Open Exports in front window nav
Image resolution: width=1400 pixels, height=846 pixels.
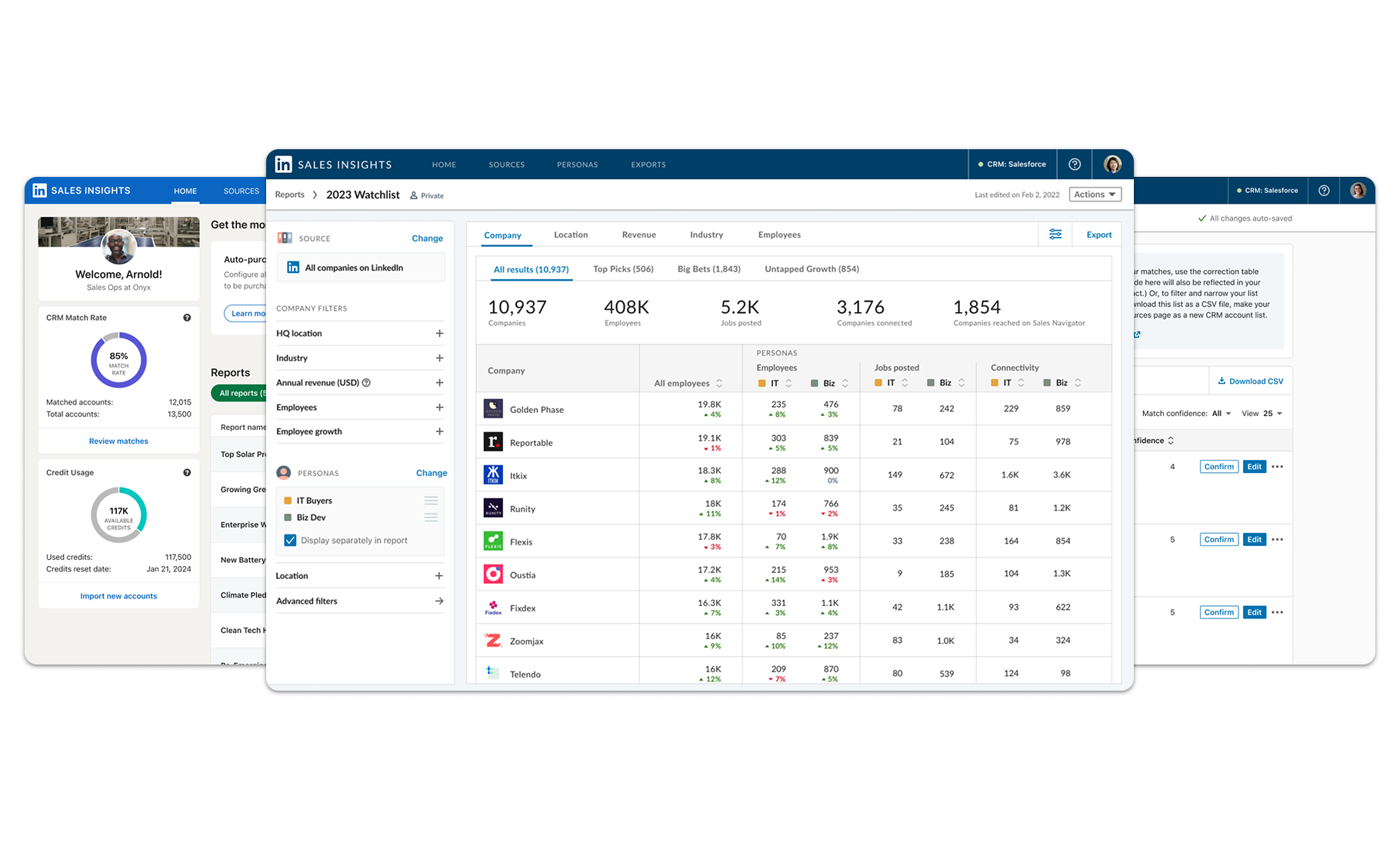tap(648, 165)
